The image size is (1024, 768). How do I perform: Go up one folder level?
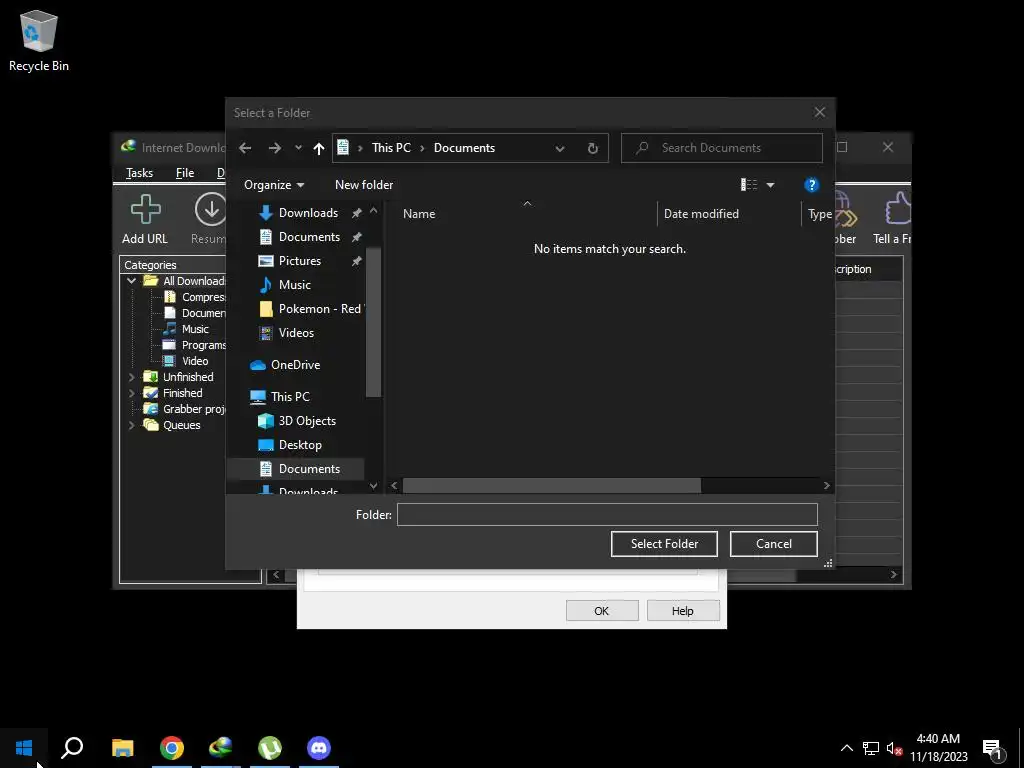click(319, 148)
